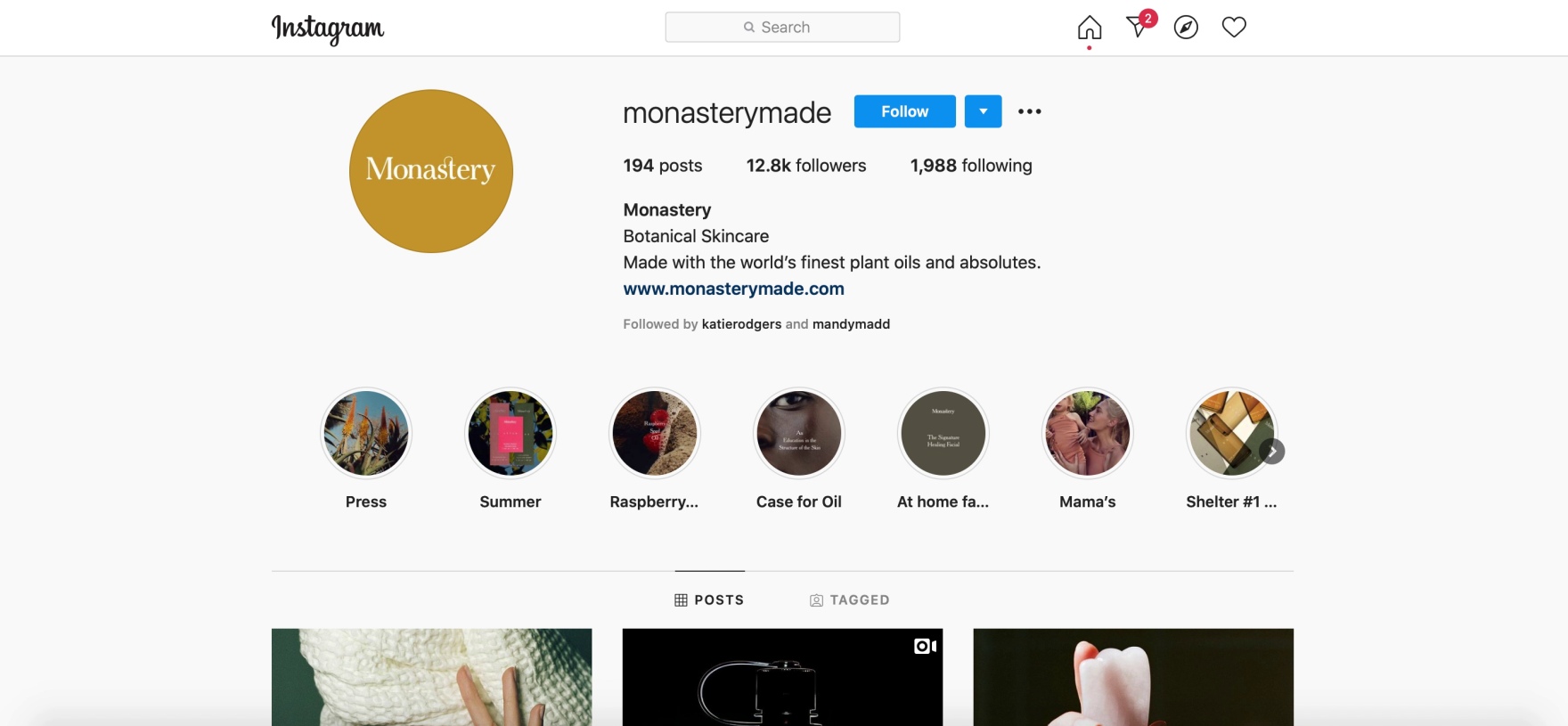Open the Monastery profile picture
This screenshot has width=1568, height=726.
click(431, 171)
